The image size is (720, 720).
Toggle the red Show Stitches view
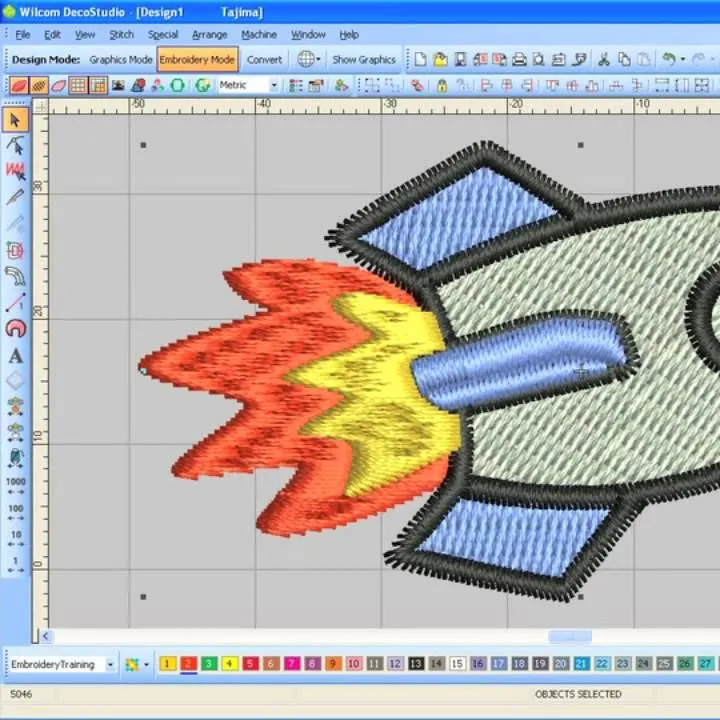pos(19,85)
